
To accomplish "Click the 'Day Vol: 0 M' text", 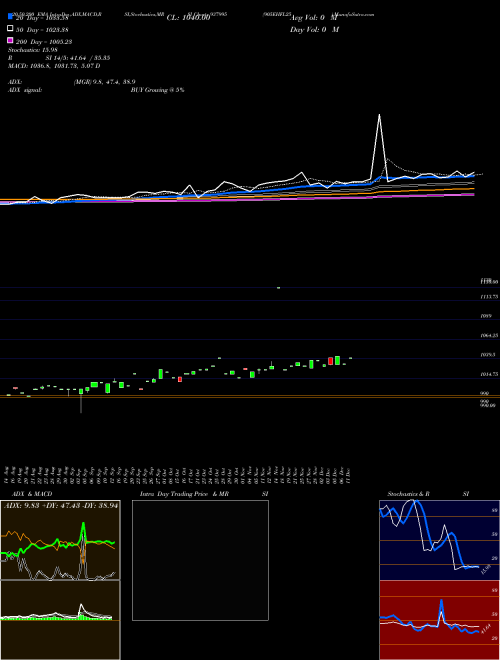I will [x=314, y=30].
